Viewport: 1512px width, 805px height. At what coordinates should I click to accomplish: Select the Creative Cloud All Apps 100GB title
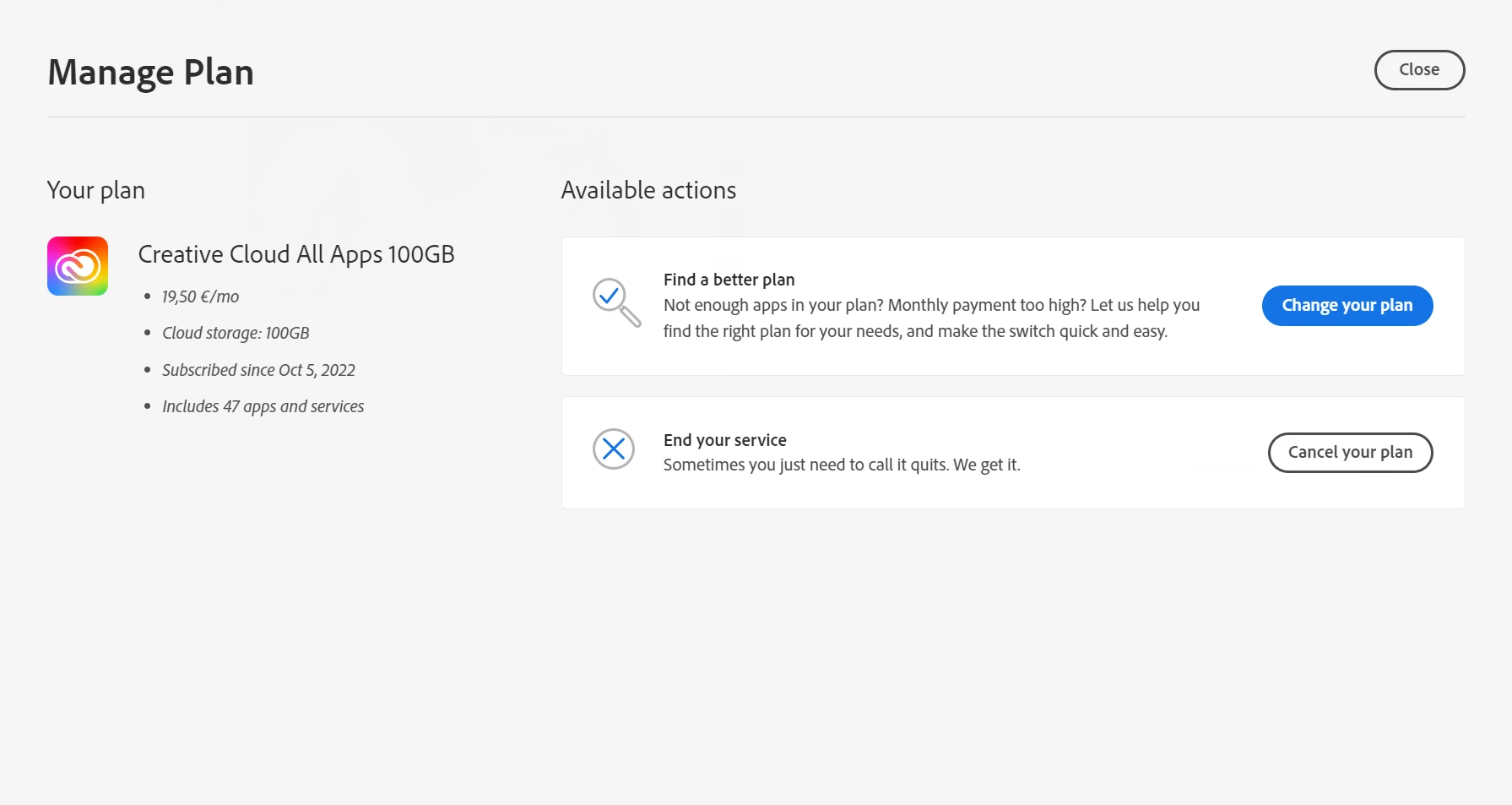(x=296, y=254)
